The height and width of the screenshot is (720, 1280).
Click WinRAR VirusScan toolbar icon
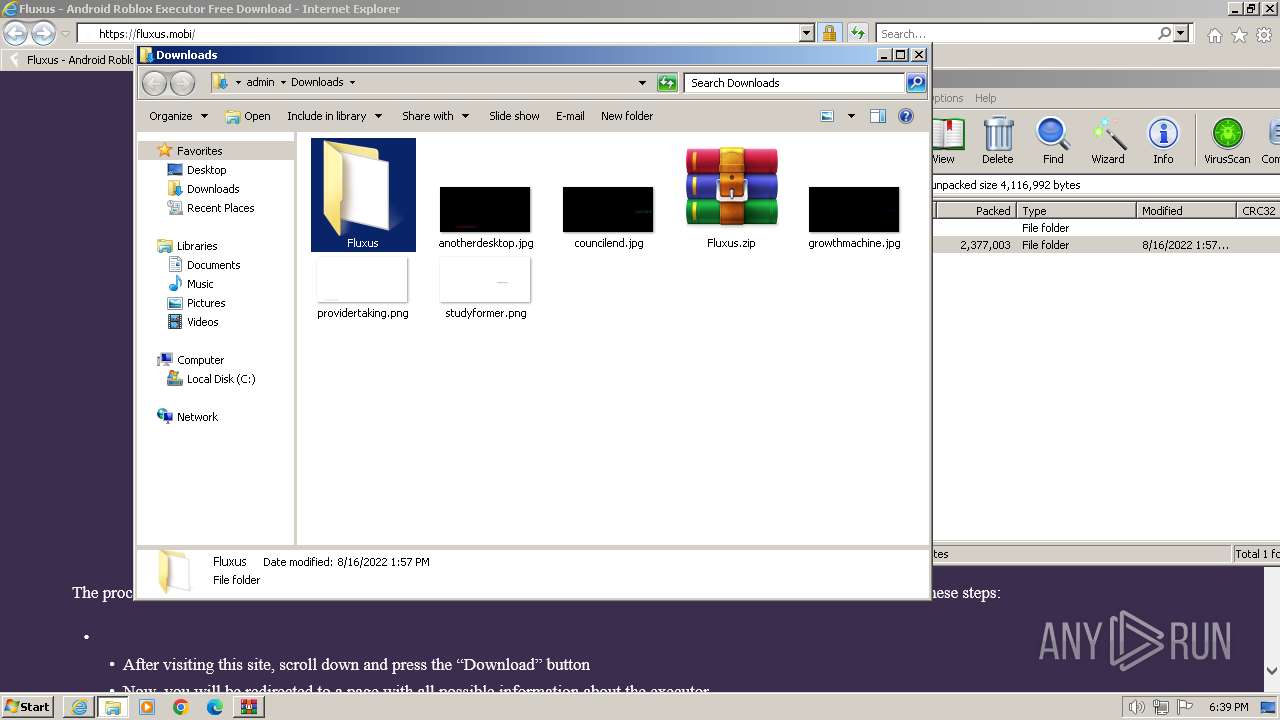click(1227, 141)
